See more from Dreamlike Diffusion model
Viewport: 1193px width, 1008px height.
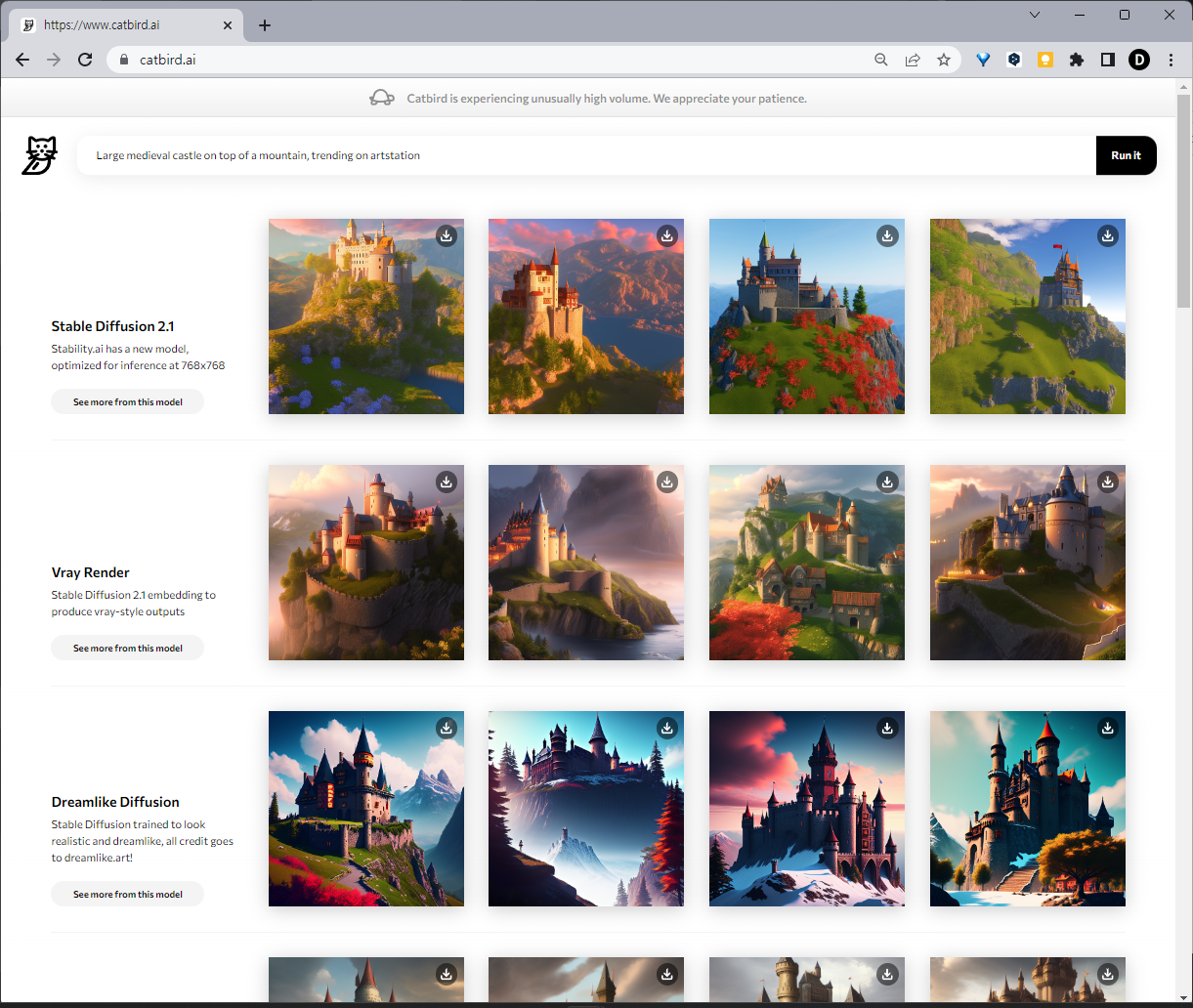[x=128, y=894]
